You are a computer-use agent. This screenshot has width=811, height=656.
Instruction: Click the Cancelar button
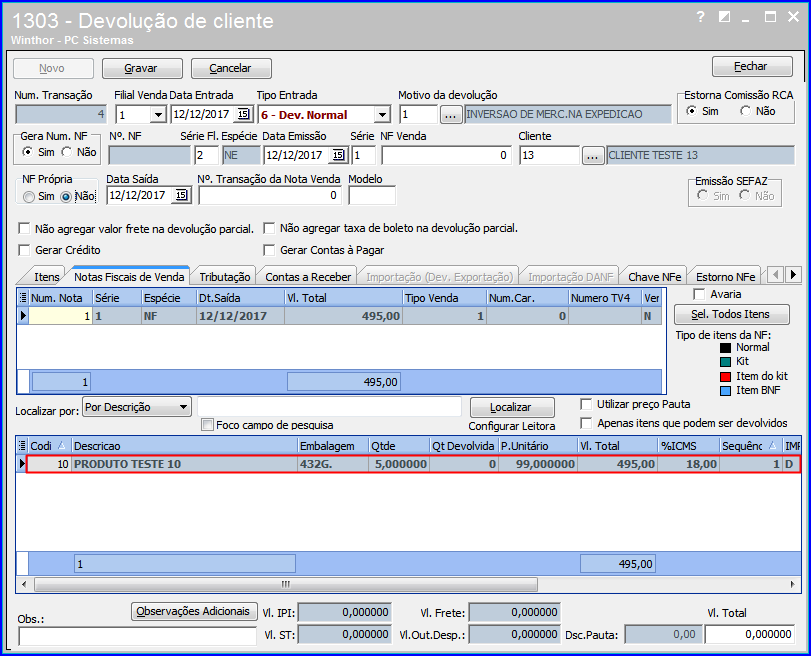coord(231,68)
